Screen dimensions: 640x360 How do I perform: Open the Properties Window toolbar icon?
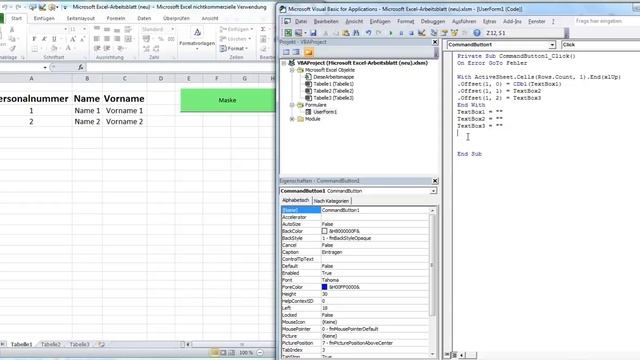pos(444,33)
